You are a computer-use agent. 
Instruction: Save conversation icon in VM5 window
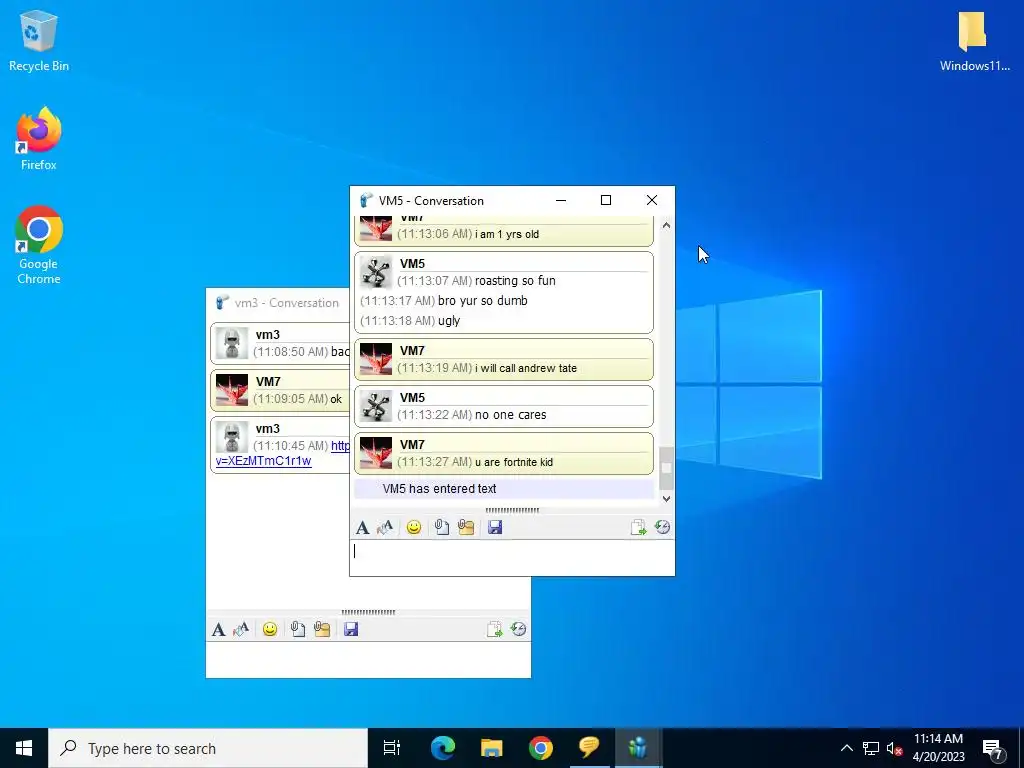[495, 527]
